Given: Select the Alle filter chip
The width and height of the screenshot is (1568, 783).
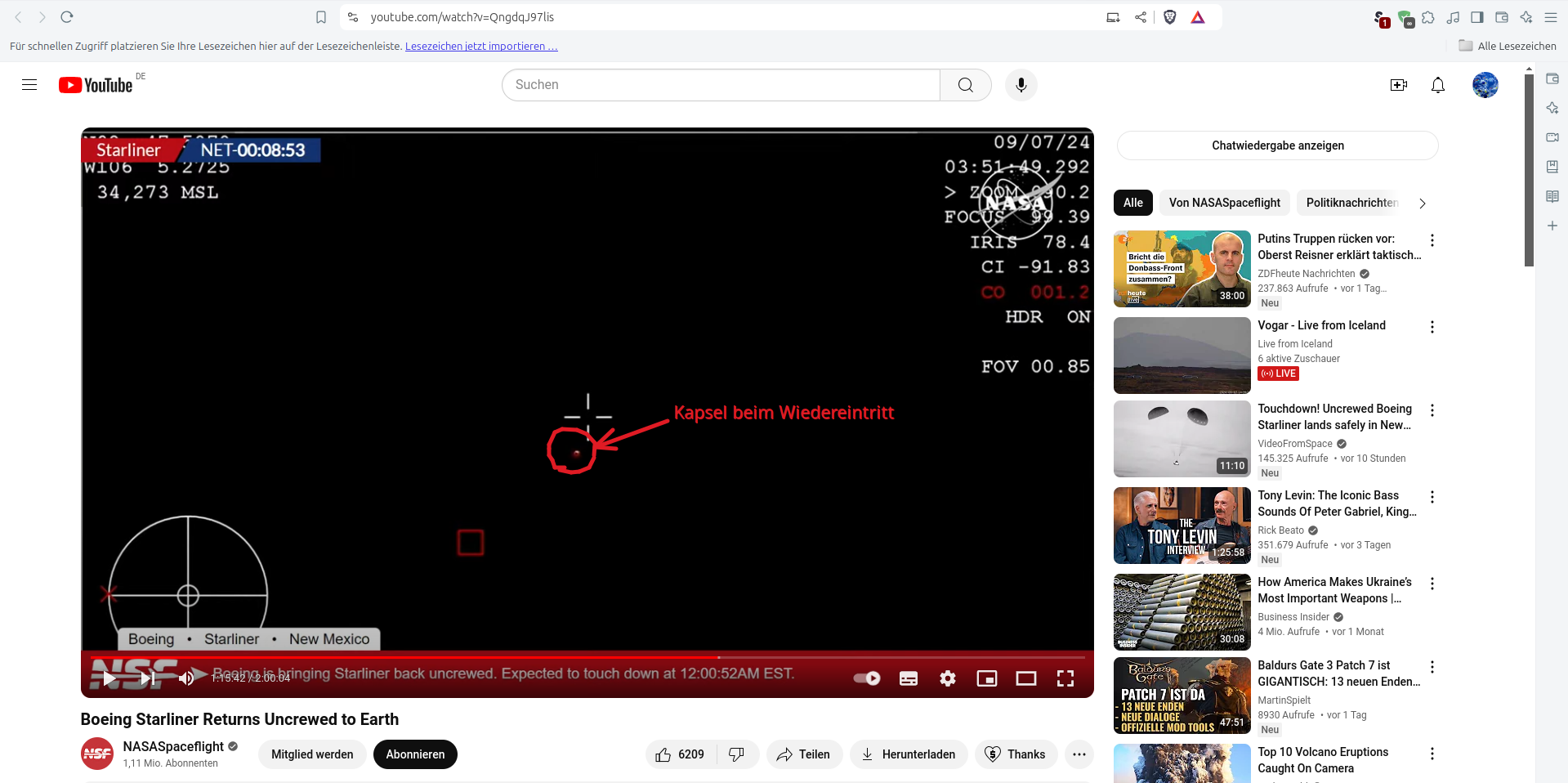Looking at the screenshot, I should click(1133, 203).
